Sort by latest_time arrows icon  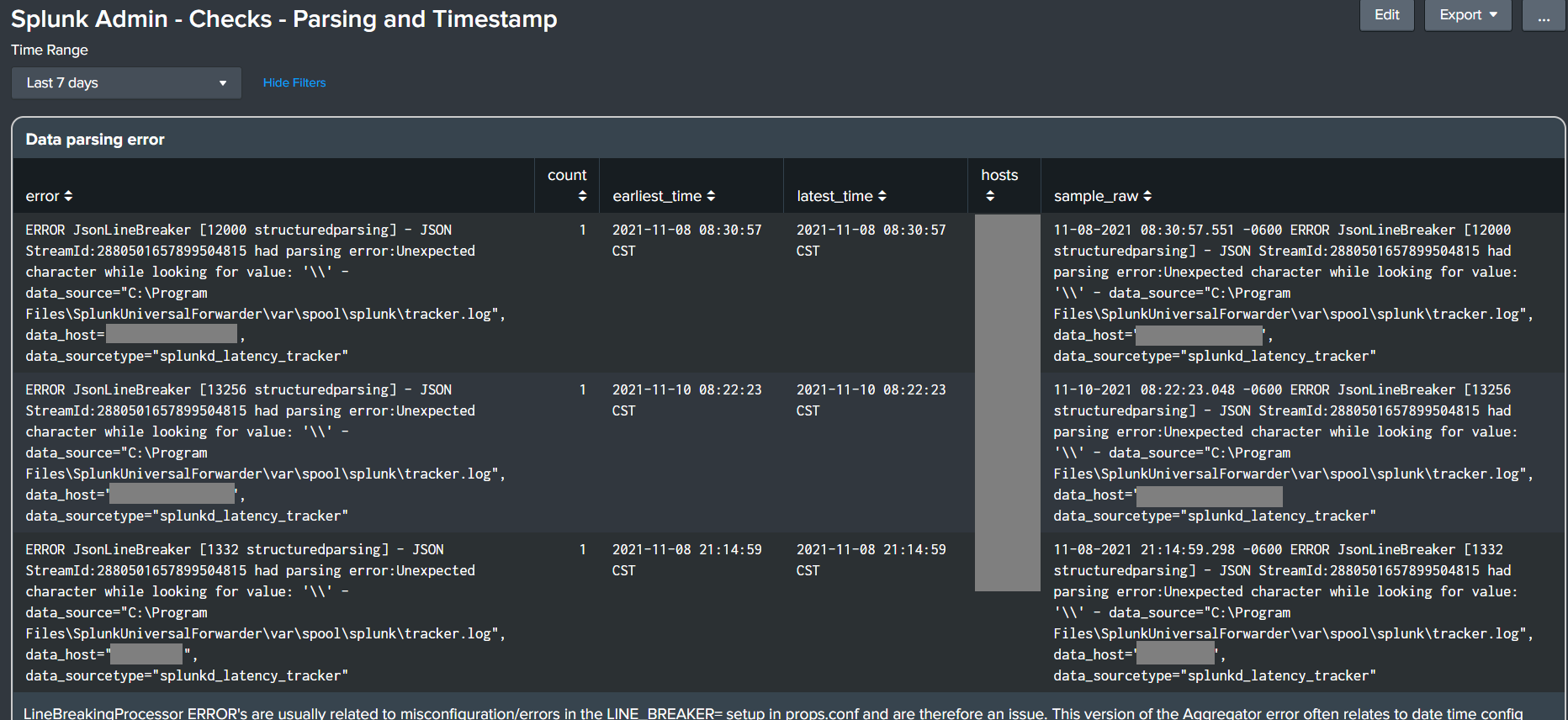[x=882, y=196]
